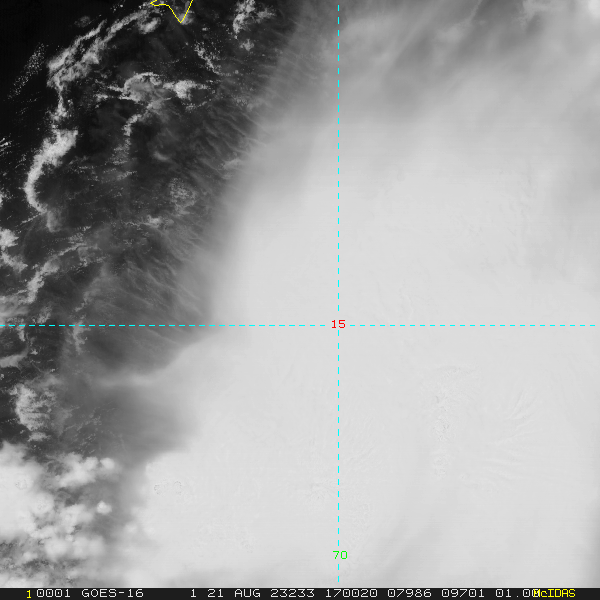
Task: Click the yellow coastline outline at top
Action: coord(171,10)
